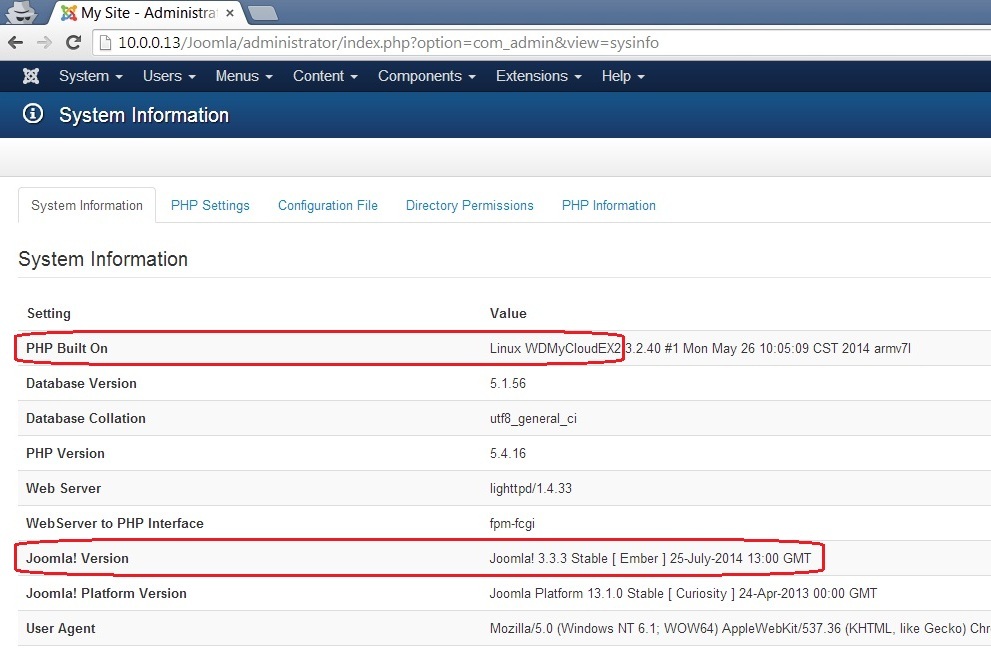Click the "Value" column header

(x=508, y=313)
